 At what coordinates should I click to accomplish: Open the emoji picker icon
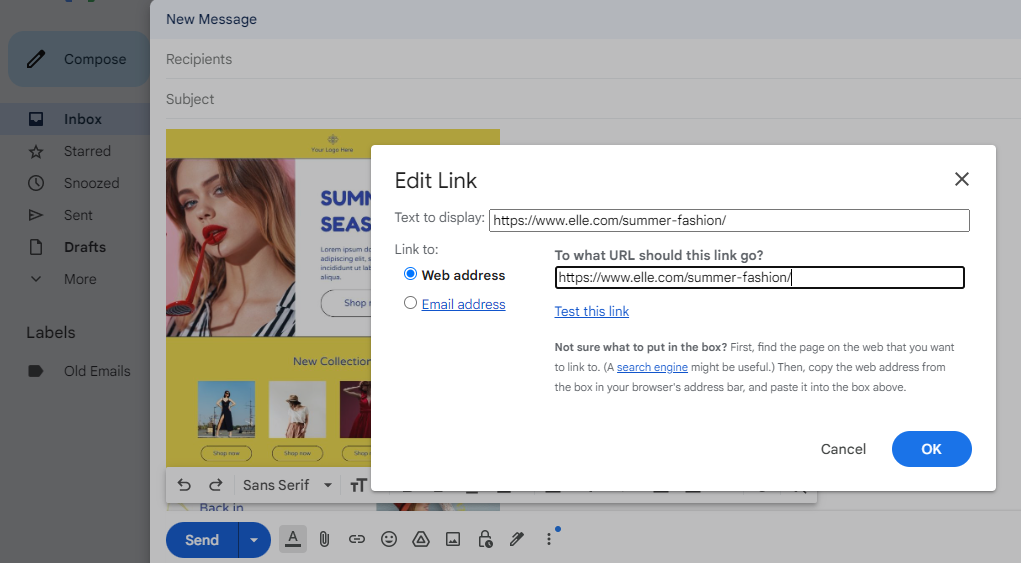click(389, 539)
